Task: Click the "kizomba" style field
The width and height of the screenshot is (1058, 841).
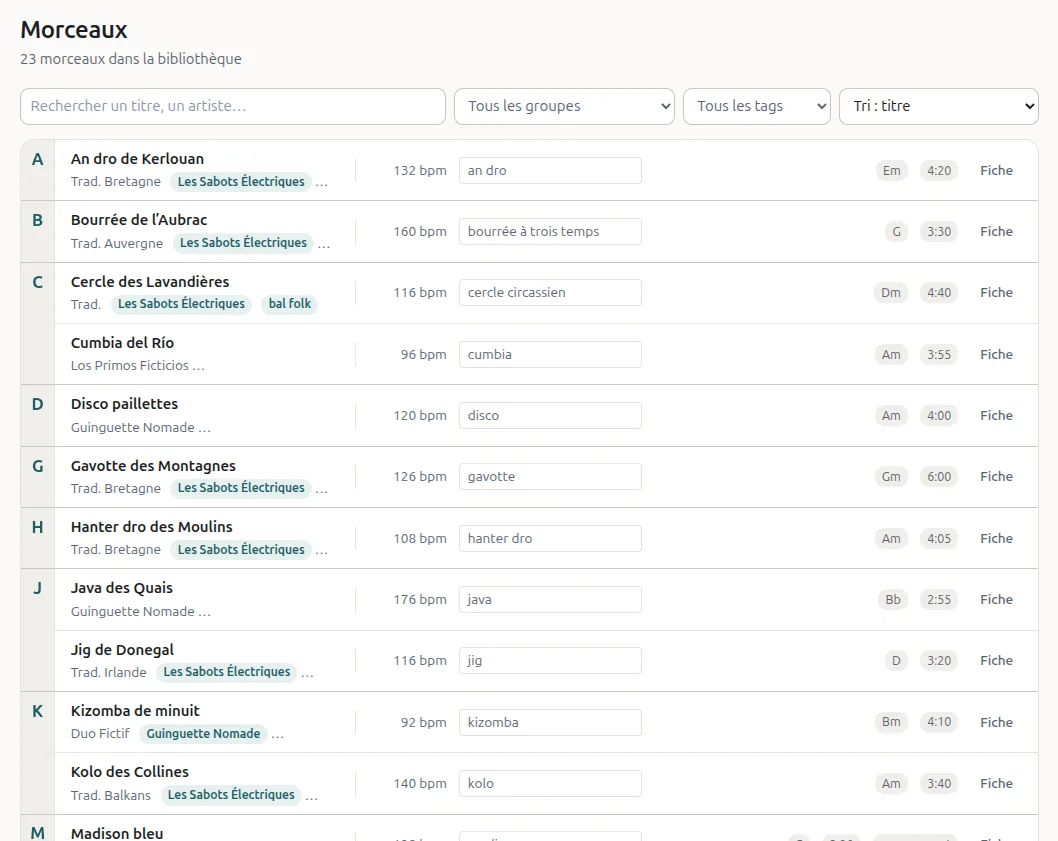Action: coord(550,722)
